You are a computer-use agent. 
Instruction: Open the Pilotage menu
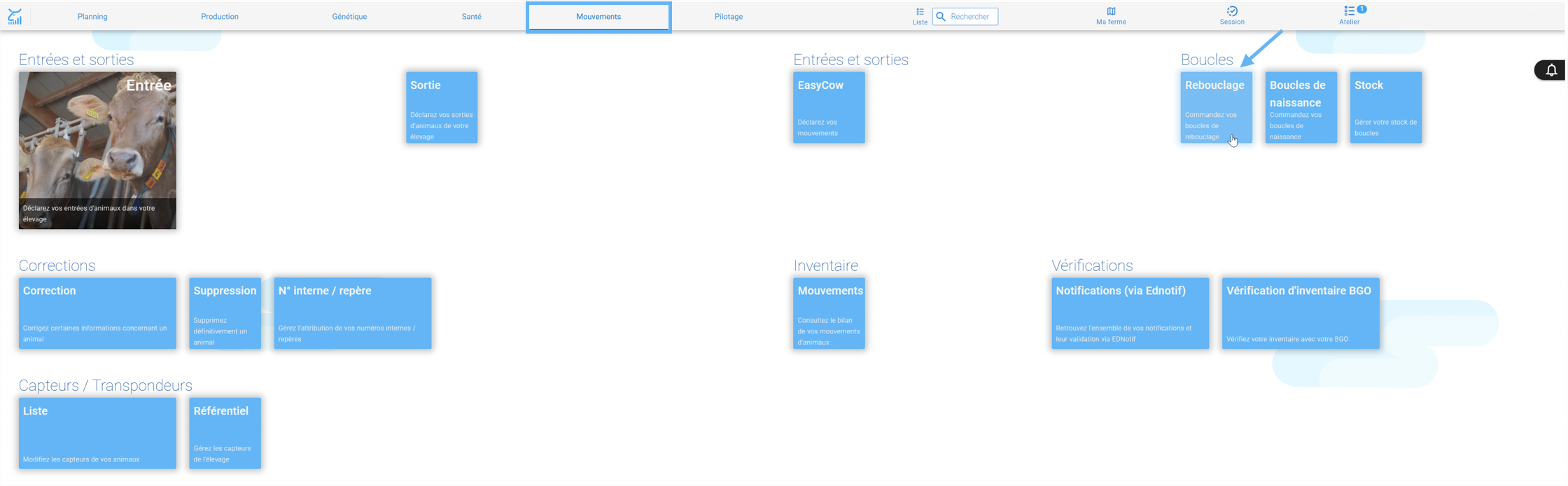[729, 17]
